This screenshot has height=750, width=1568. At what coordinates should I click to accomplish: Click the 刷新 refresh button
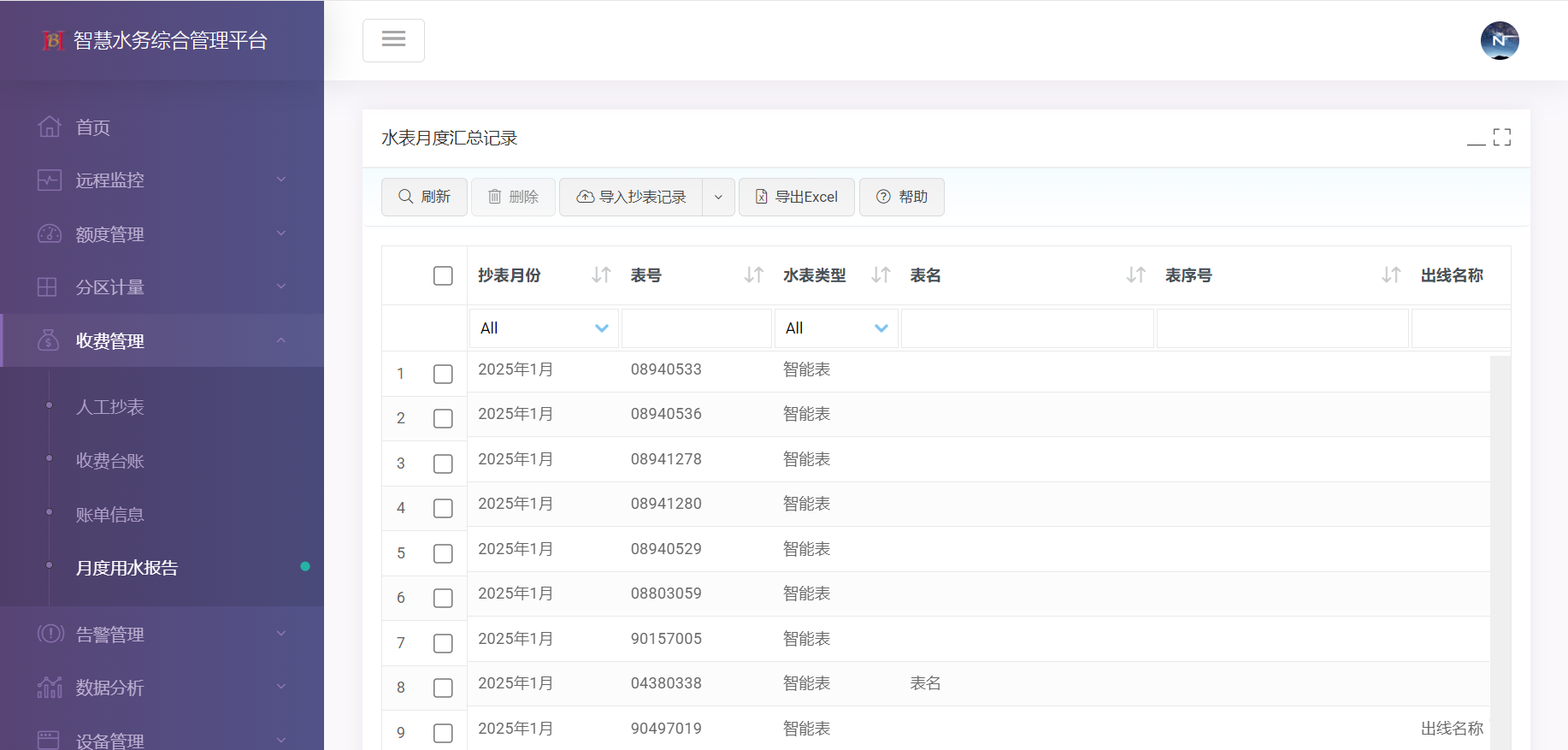(424, 198)
